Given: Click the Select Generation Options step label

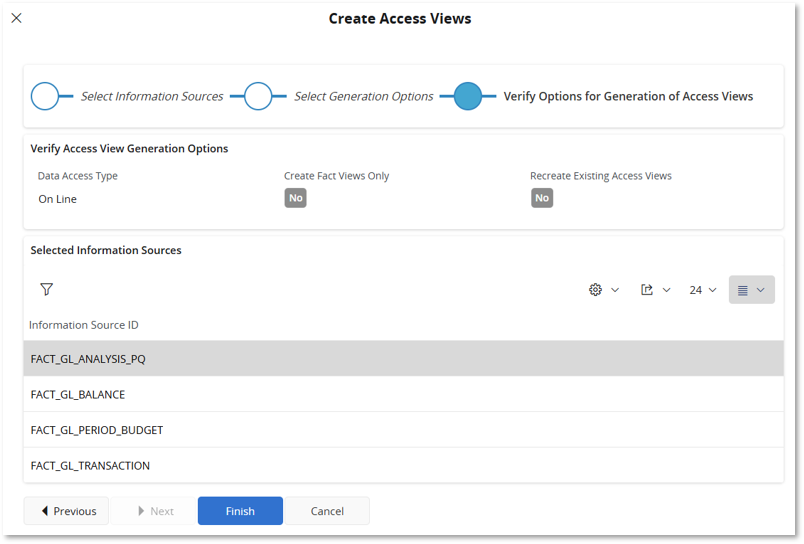Looking at the screenshot, I should 364,96.
